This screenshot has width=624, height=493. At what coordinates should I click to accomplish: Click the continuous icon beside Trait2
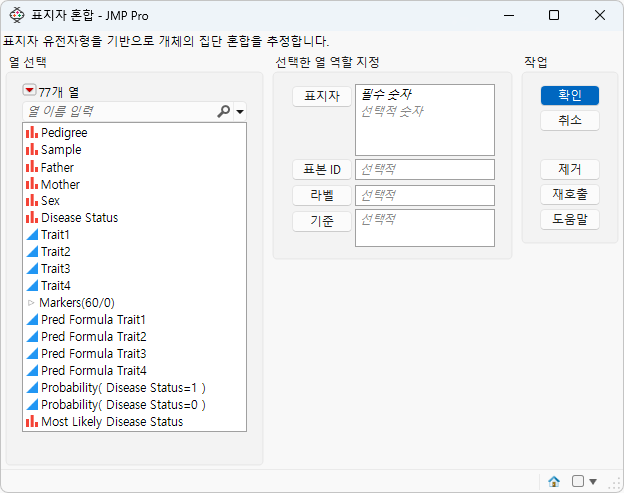[32, 252]
